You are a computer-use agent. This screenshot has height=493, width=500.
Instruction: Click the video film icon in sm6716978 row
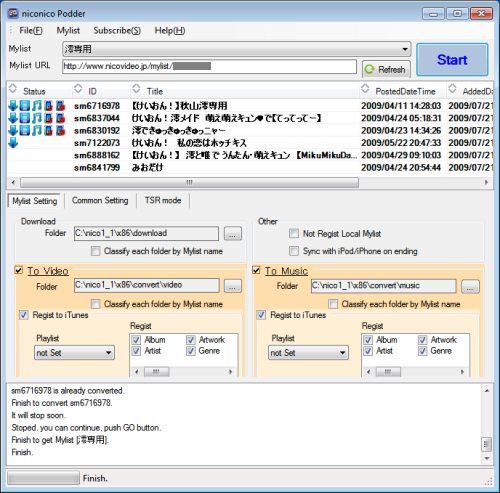click(x=25, y=106)
